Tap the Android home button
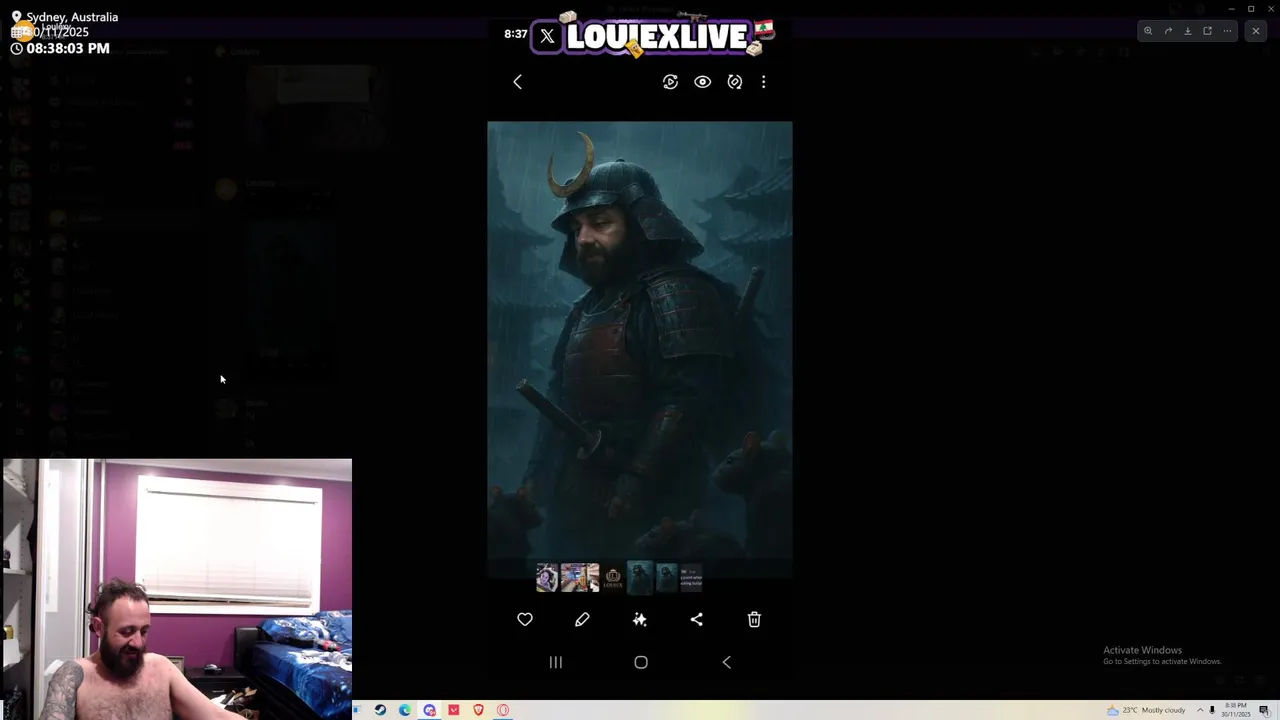Screen dimensions: 1280x720 (x=641, y=662)
